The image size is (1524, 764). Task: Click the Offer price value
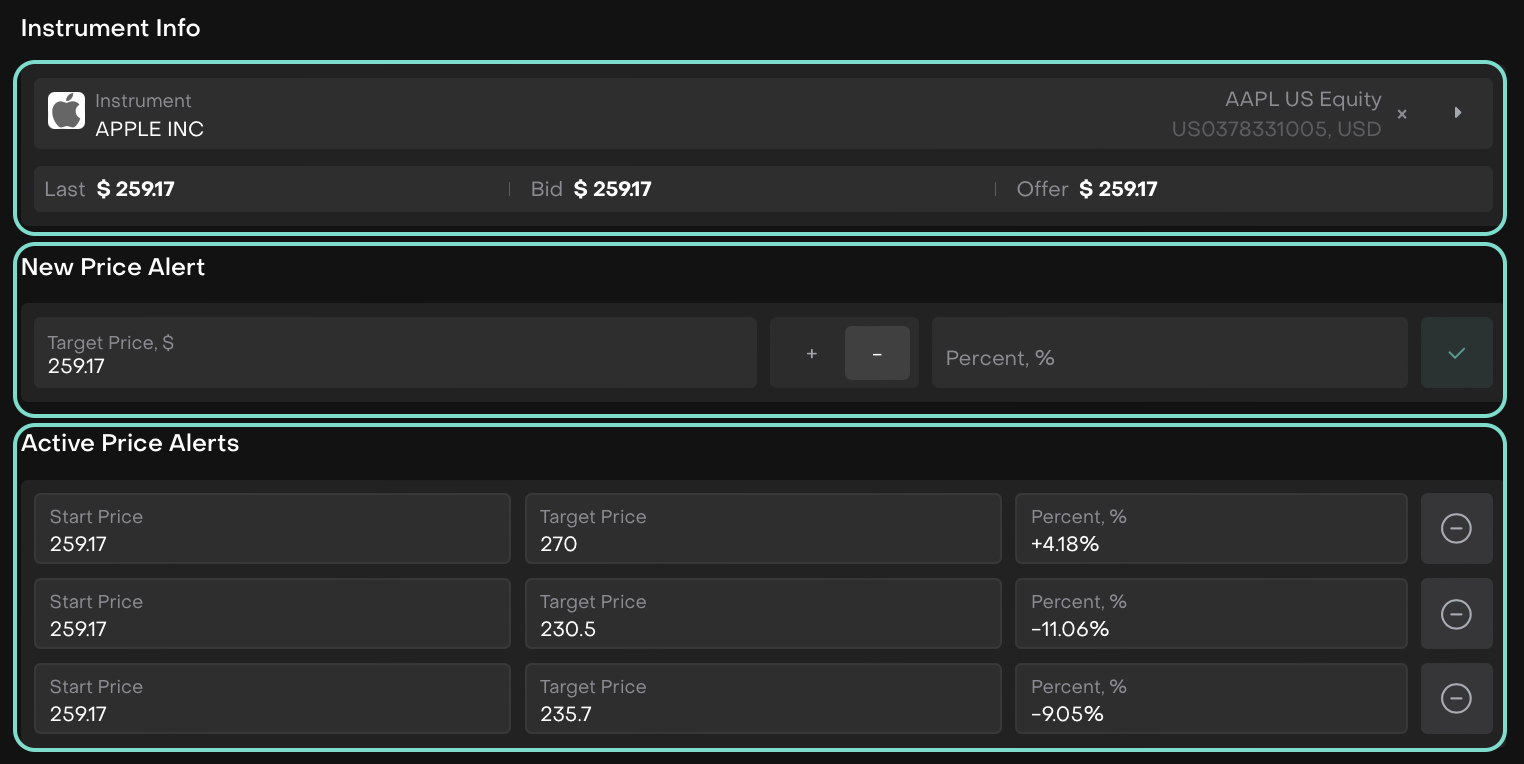point(1118,189)
